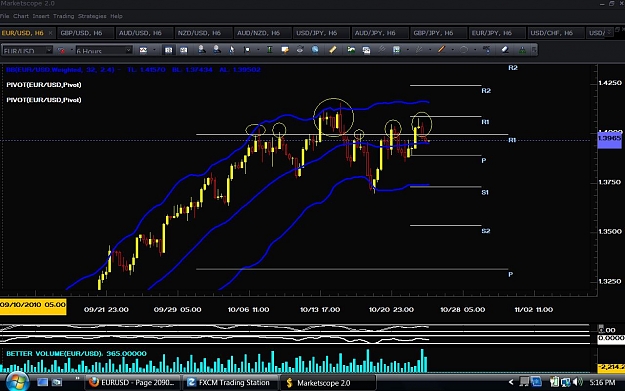This screenshot has width=625, height=391.
Task: Click the red data source icon in toolbar
Action: [x=61, y=50]
